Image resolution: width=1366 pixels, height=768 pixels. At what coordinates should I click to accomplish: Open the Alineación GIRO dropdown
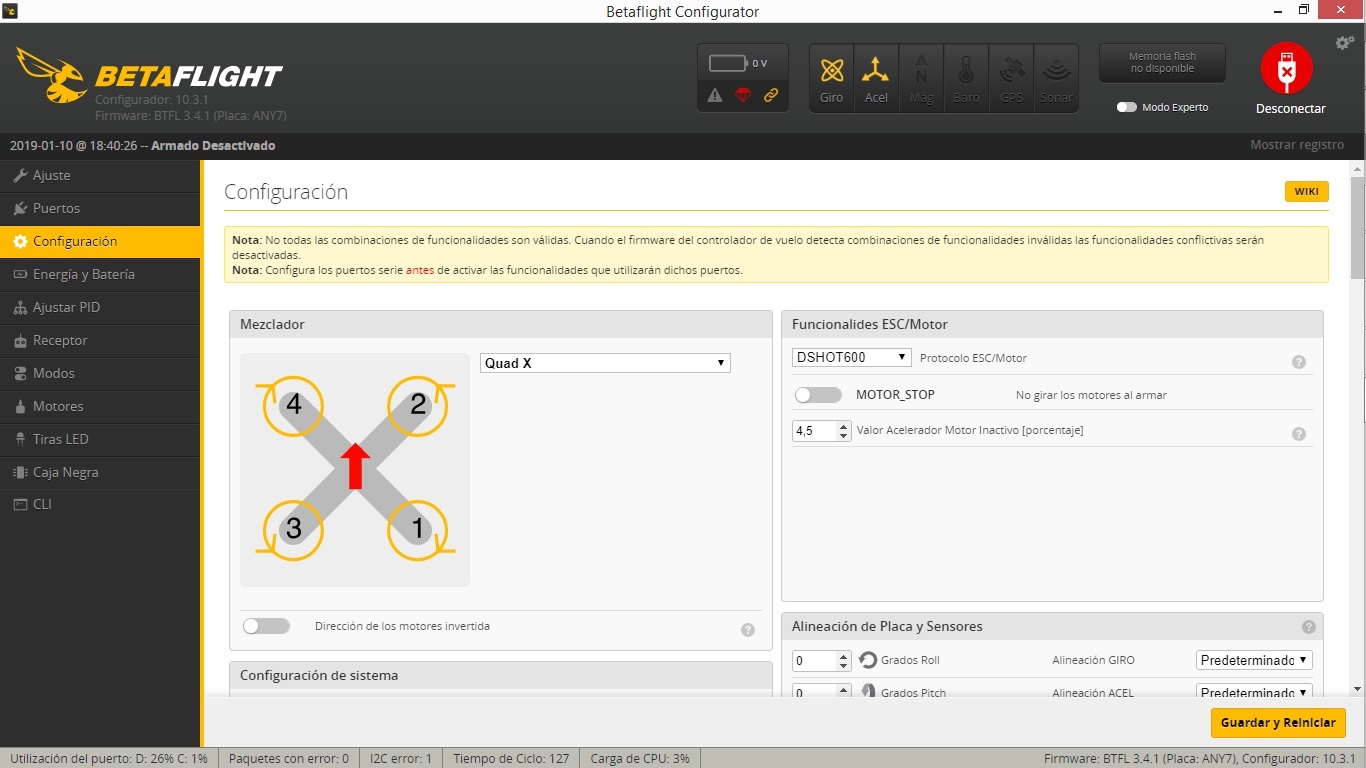pos(1254,660)
